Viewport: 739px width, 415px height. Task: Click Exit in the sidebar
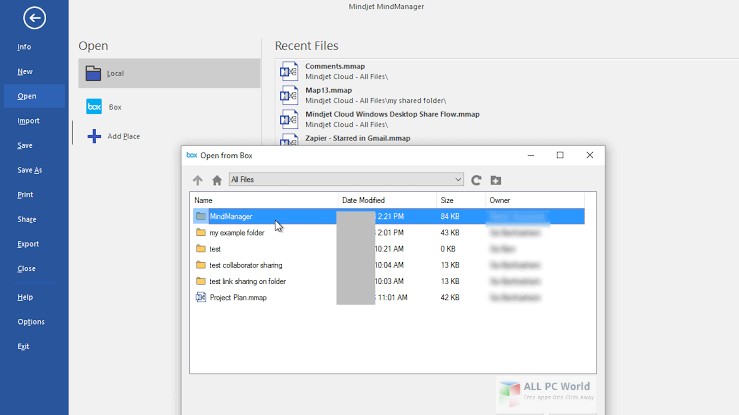23,346
